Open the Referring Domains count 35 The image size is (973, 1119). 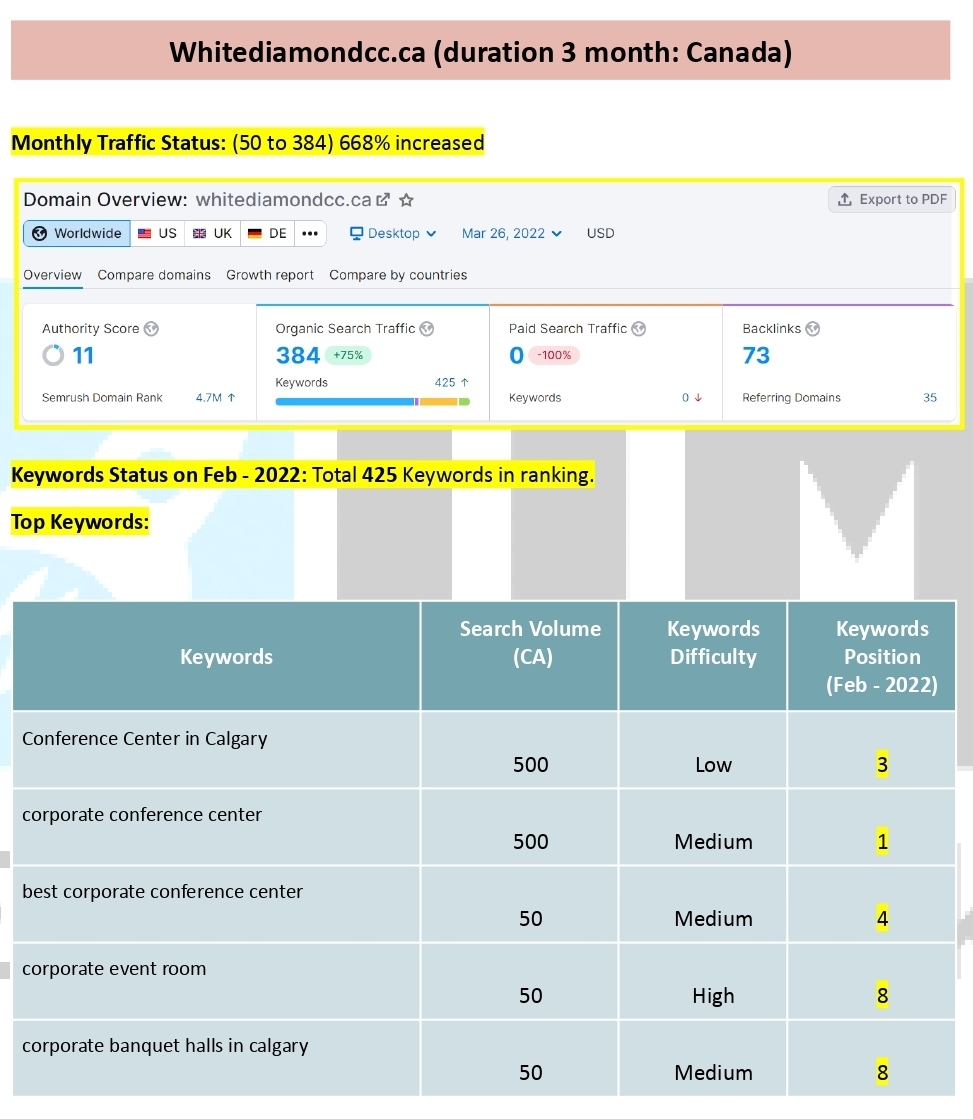click(x=929, y=398)
